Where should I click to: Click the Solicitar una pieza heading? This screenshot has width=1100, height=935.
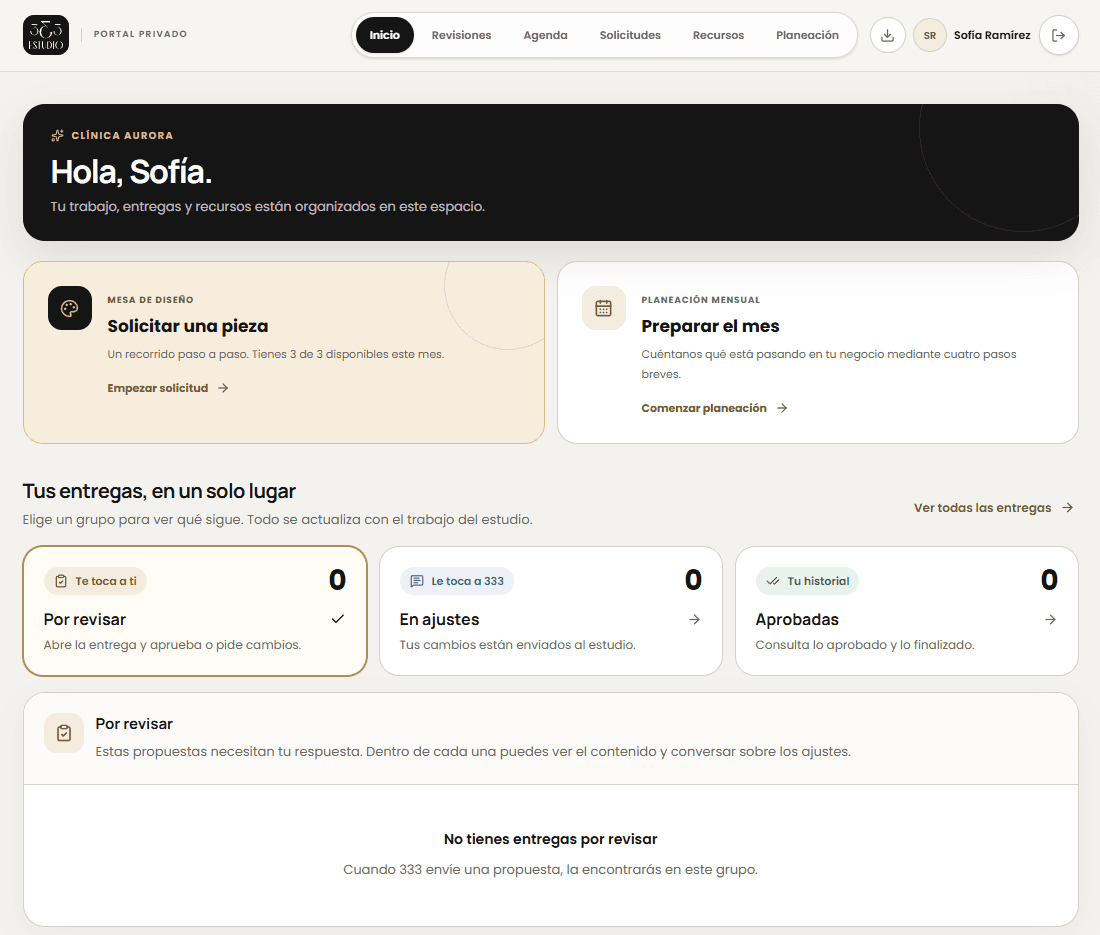[x=188, y=326]
